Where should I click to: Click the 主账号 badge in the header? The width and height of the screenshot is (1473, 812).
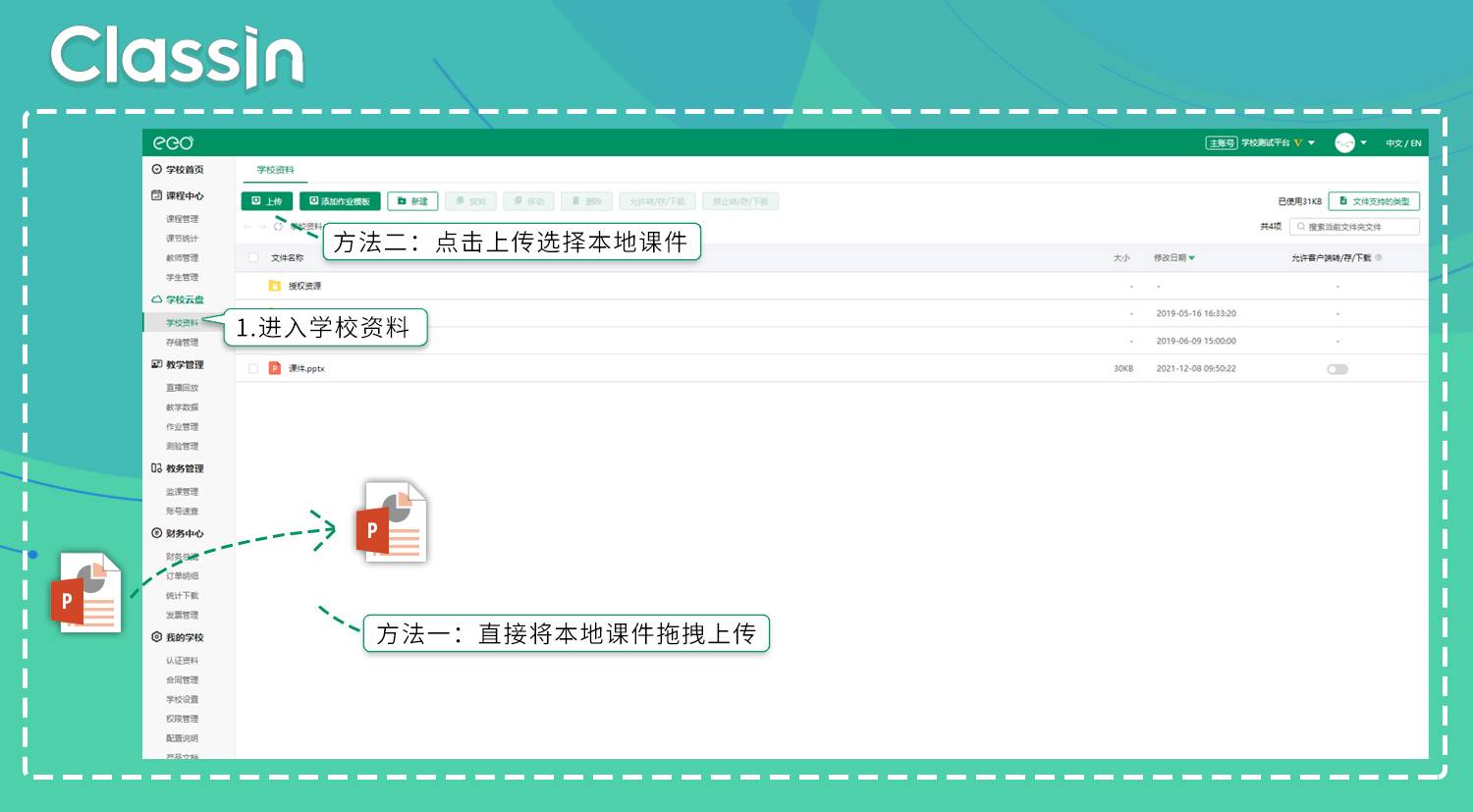coord(1221,143)
